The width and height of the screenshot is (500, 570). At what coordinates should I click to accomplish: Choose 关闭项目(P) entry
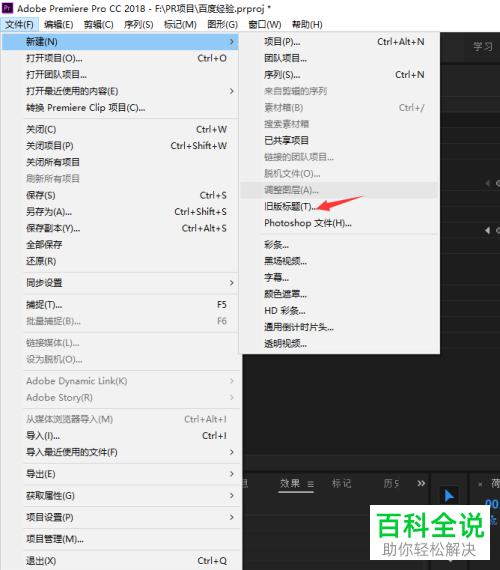(120, 146)
